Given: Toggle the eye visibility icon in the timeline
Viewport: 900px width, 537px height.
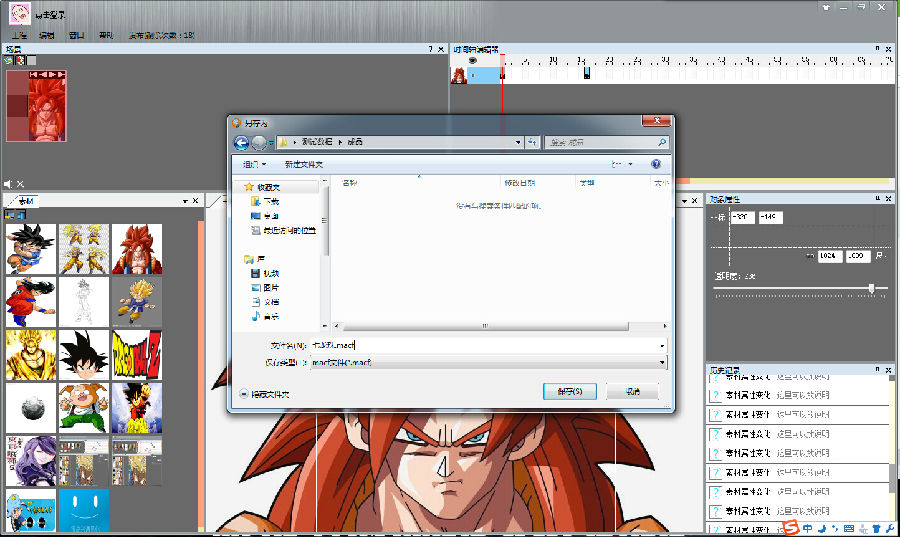Looking at the screenshot, I should pyautogui.click(x=473, y=61).
